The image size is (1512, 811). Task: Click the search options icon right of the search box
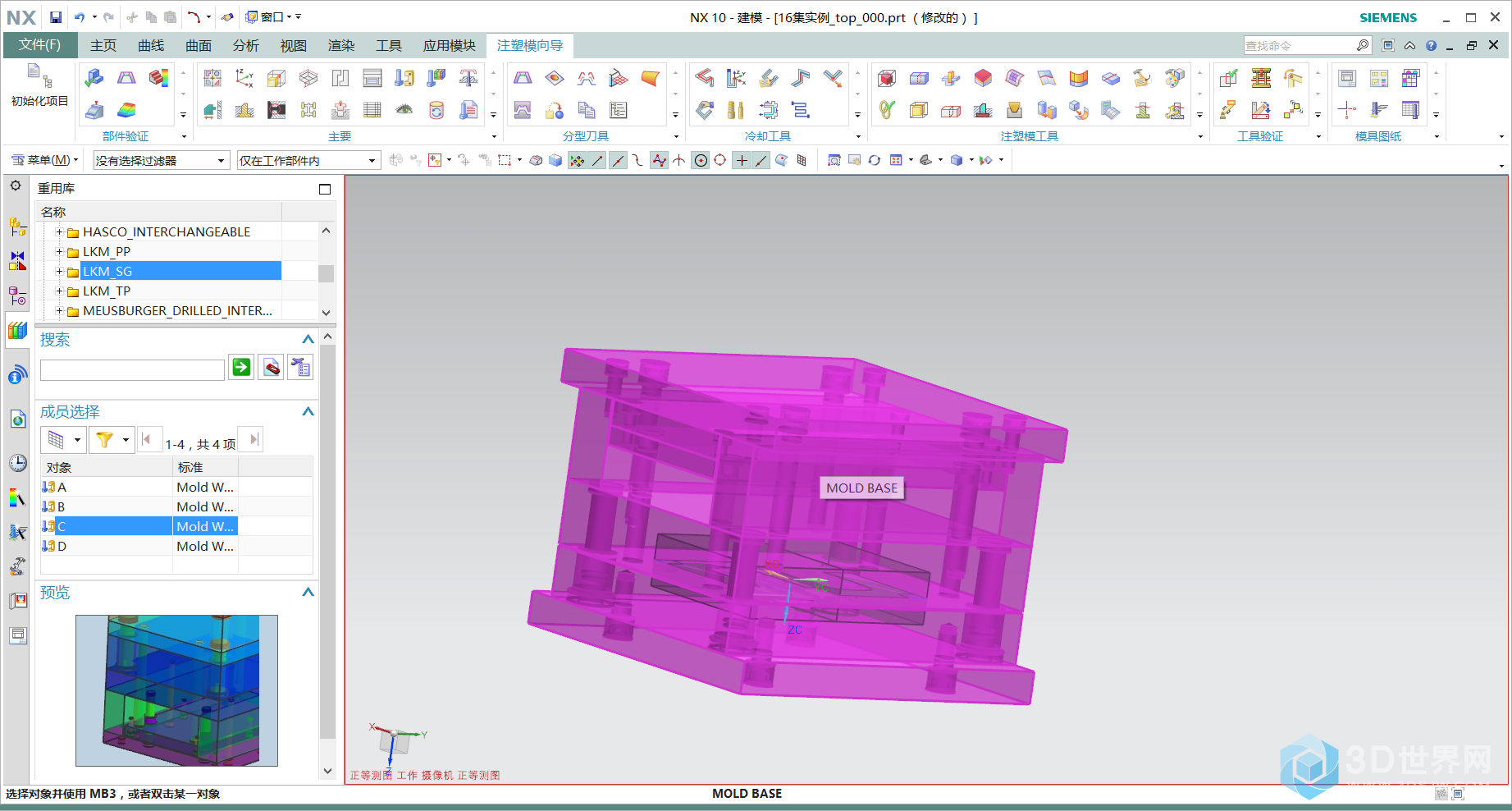(x=300, y=368)
